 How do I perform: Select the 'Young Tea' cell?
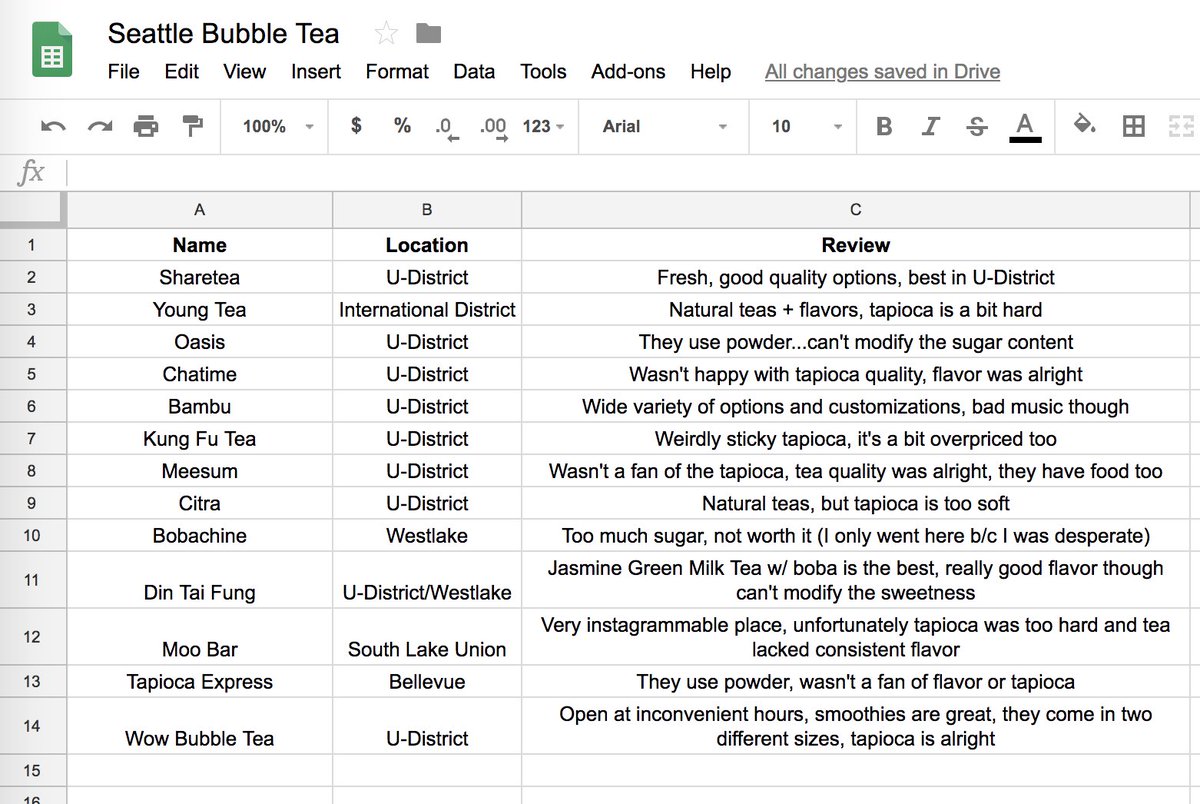200,310
